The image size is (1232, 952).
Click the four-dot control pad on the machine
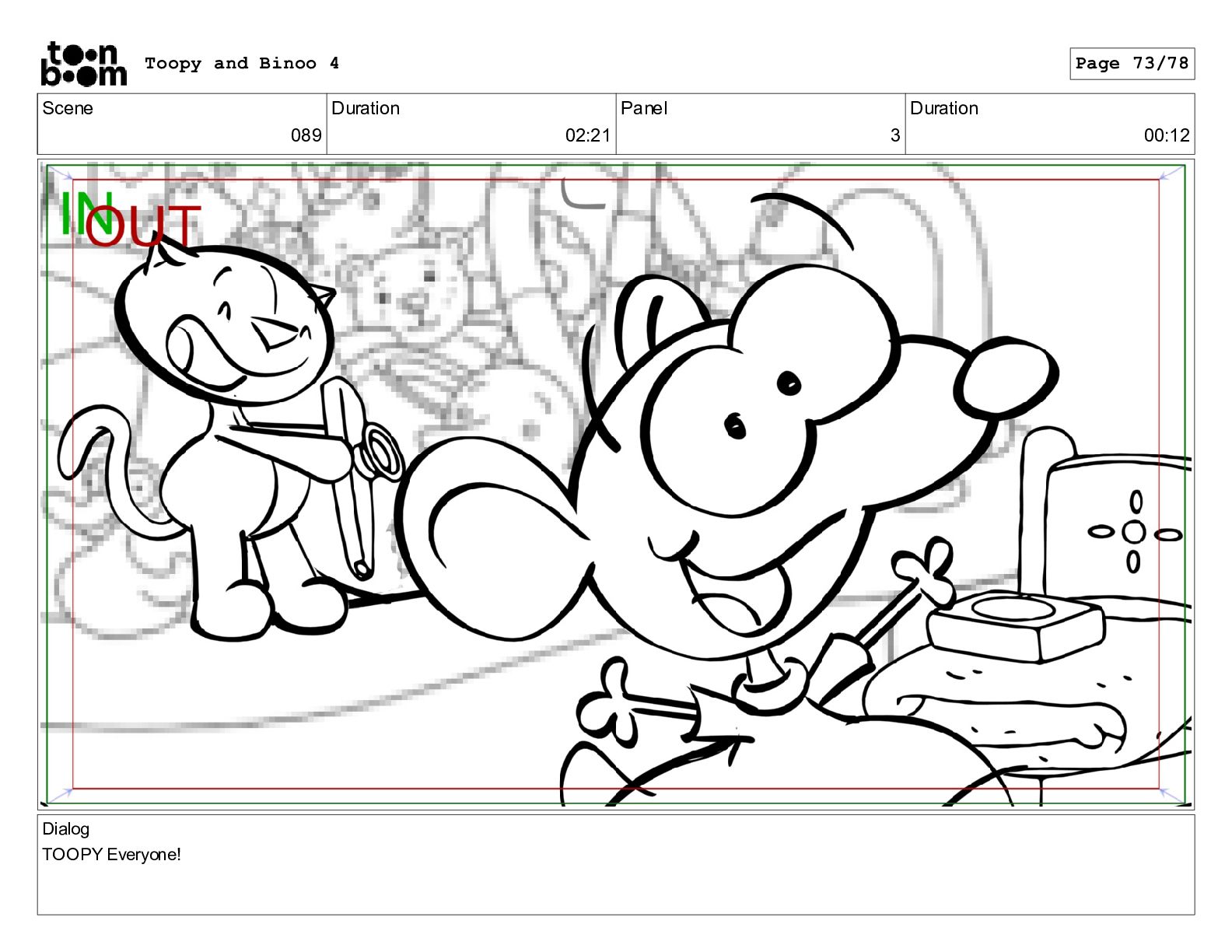[1135, 533]
